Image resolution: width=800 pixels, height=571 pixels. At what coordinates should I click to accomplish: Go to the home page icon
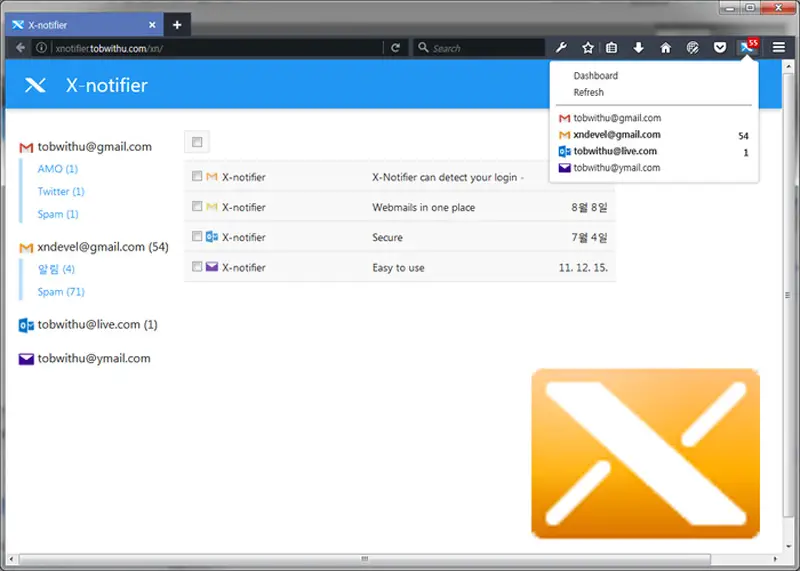665,48
